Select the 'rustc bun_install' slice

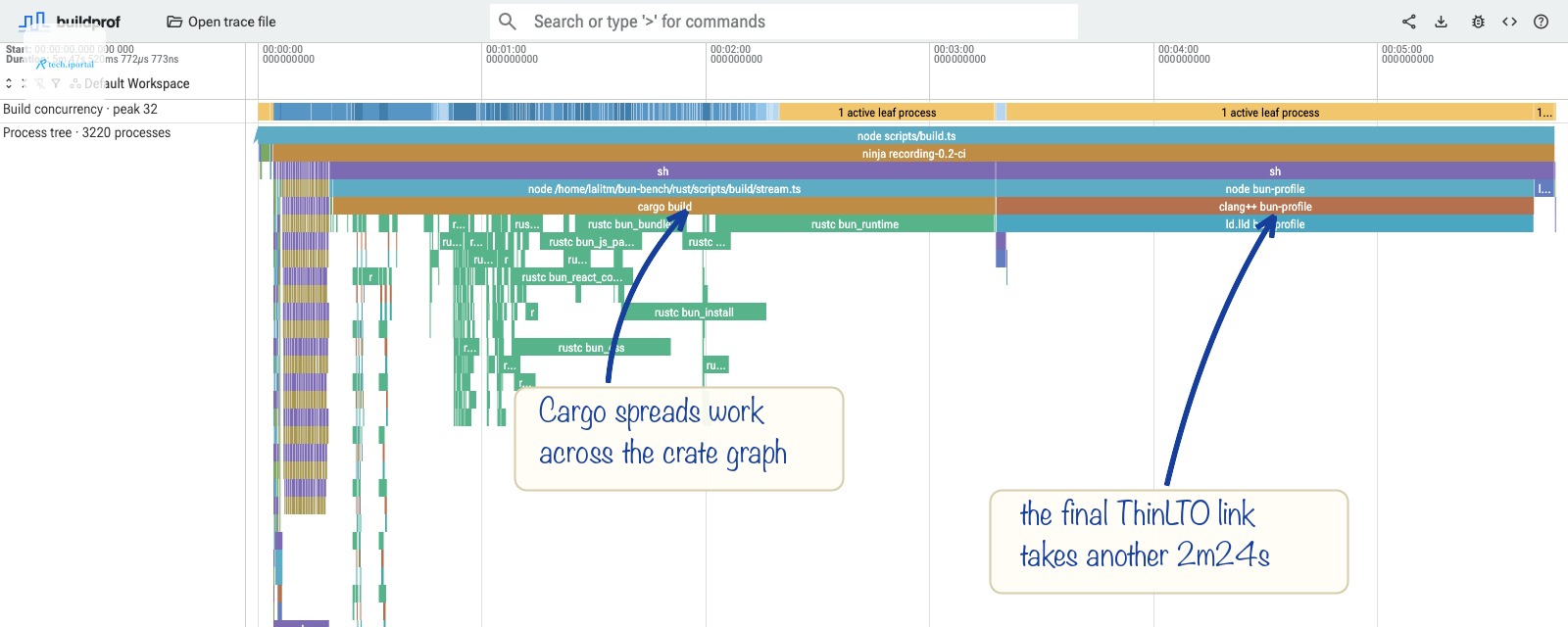694,312
